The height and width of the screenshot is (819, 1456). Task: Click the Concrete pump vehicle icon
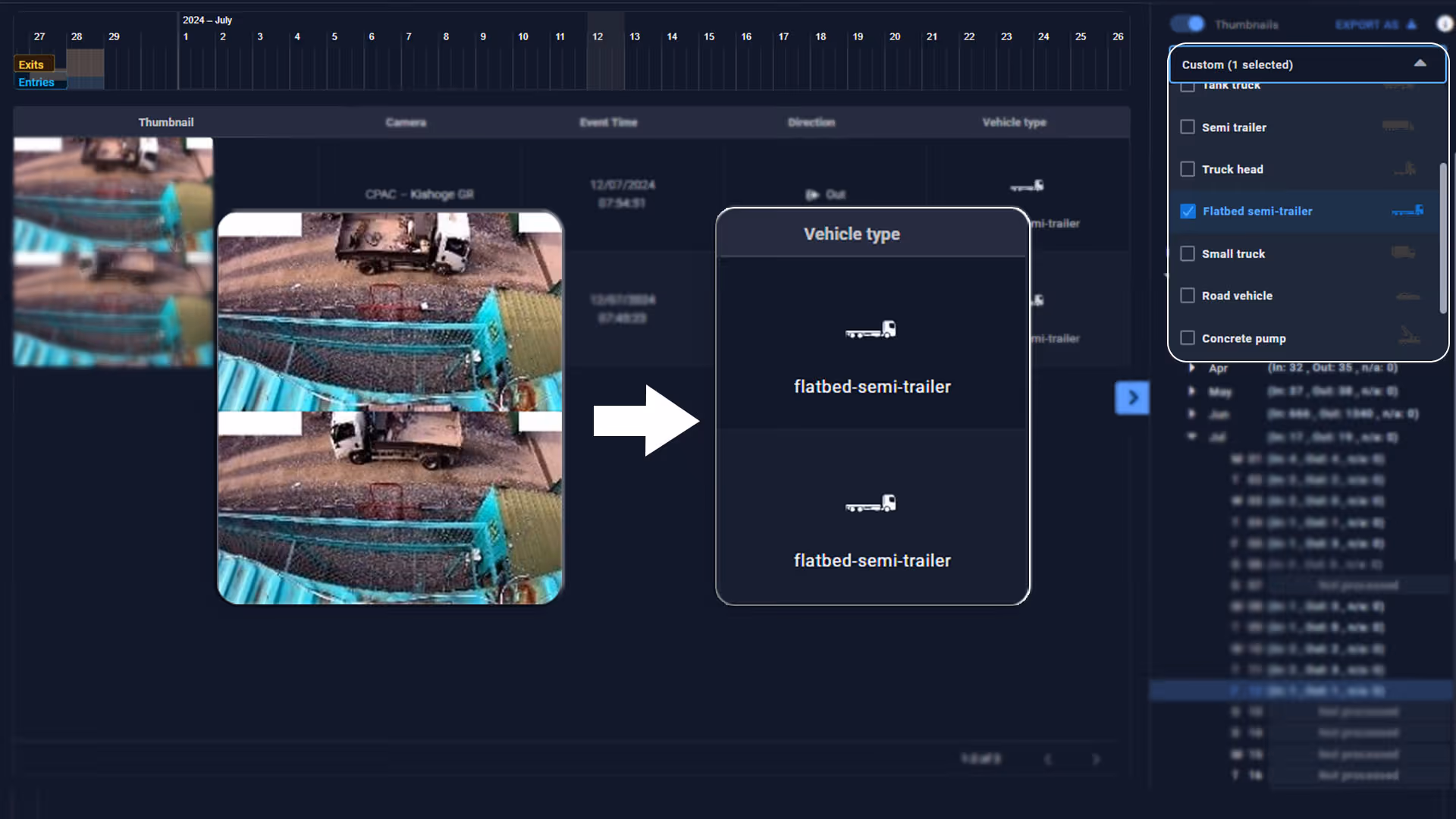[1408, 334]
